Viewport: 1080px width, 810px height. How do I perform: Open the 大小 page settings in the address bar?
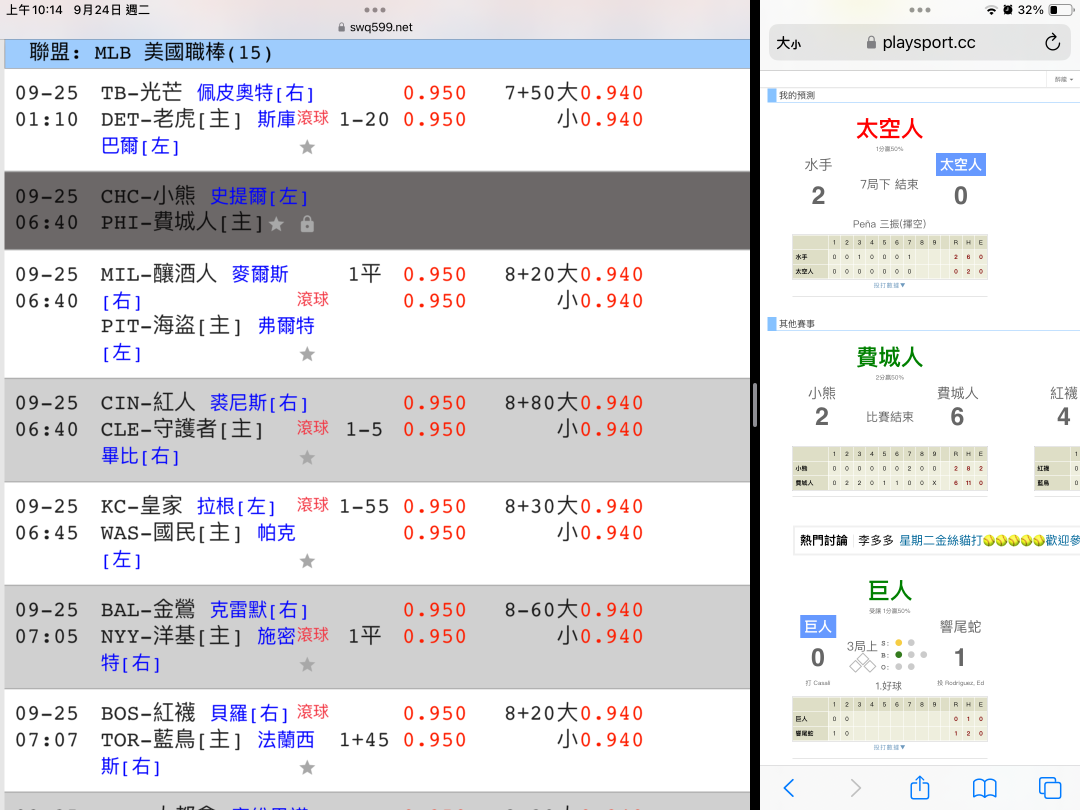pos(789,43)
